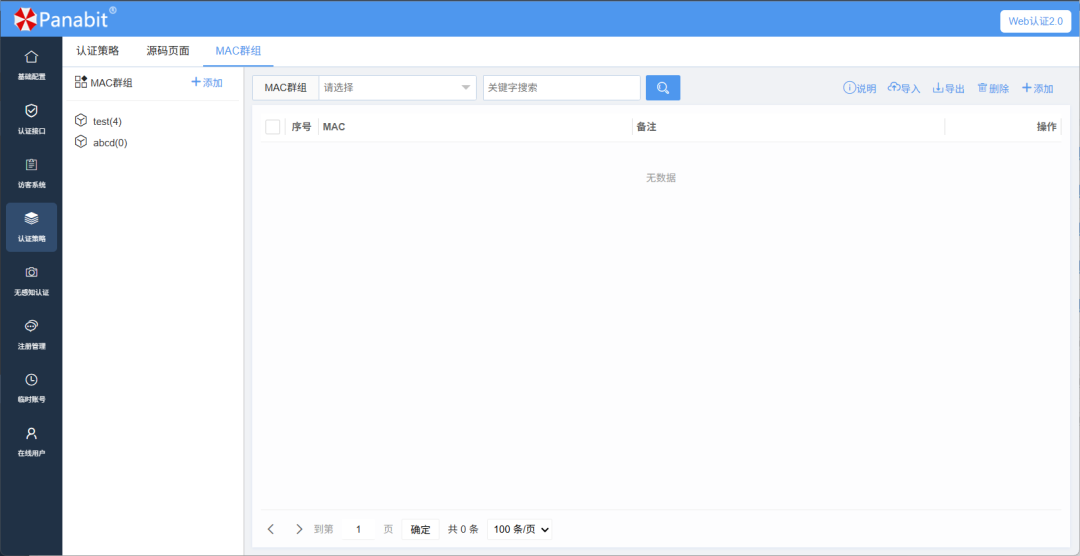Switch to the 源码页面 tab
Image resolution: width=1080 pixels, height=556 pixels.
coord(168,51)
